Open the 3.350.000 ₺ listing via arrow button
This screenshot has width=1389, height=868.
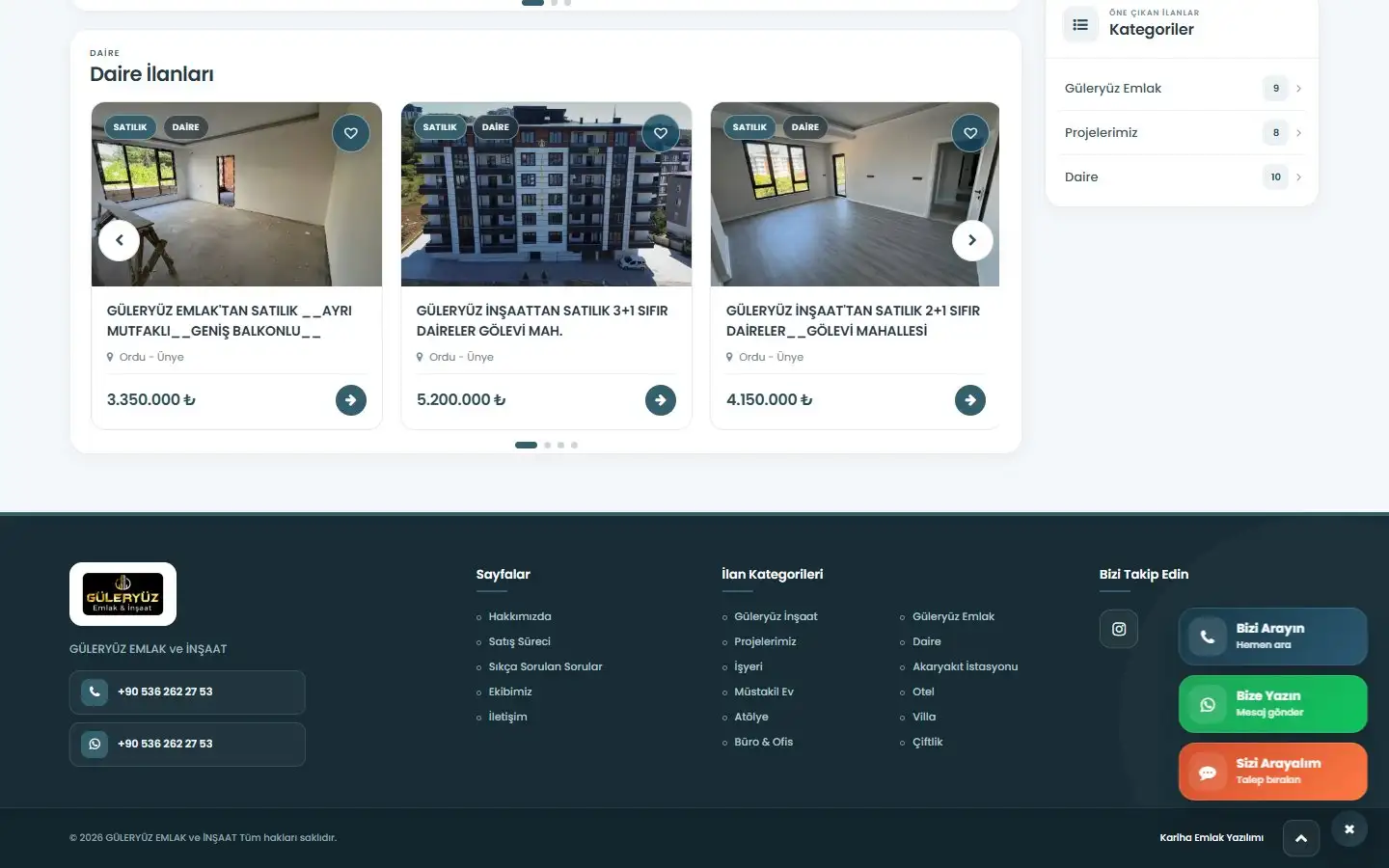point(351,400)
